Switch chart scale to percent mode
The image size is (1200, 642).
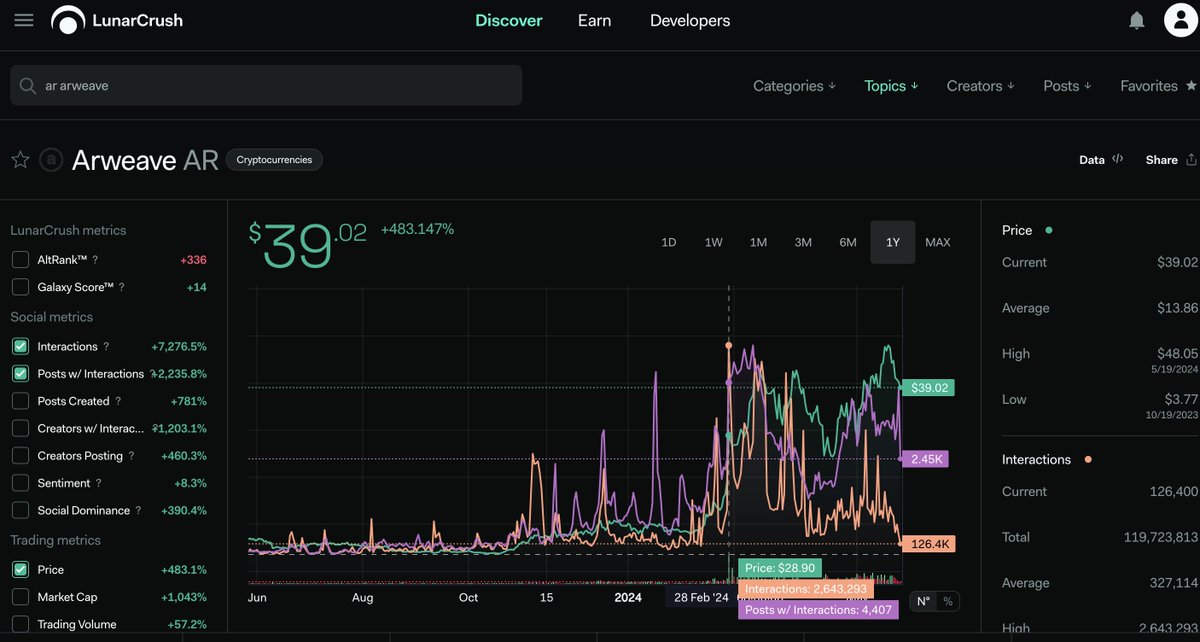click(947, 602)
